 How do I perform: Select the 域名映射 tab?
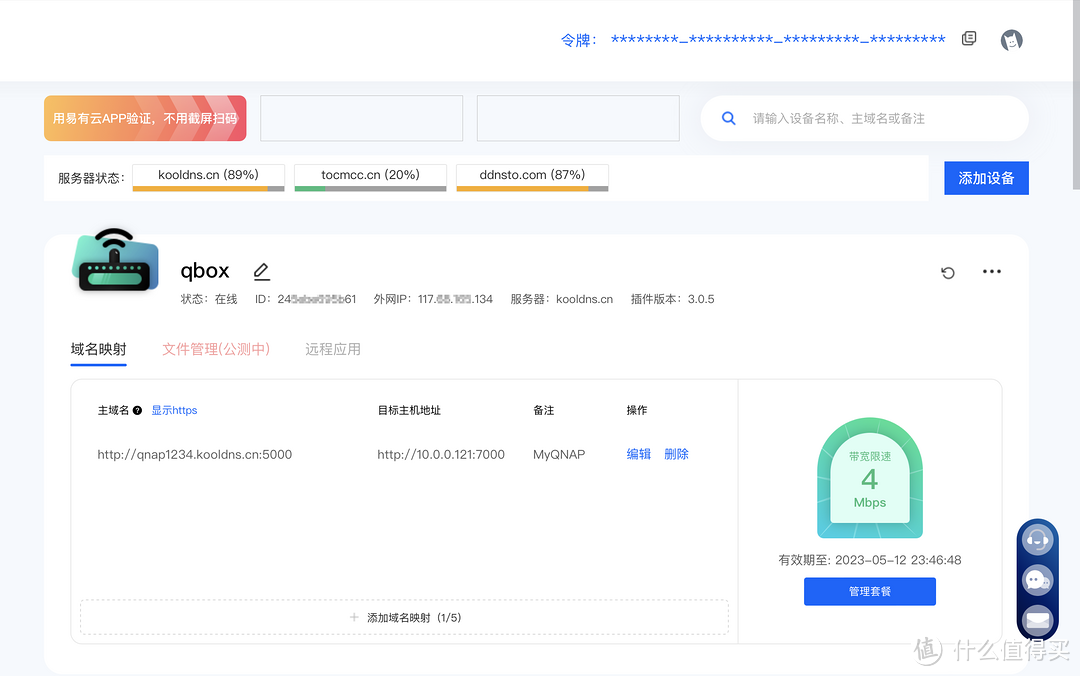pyautogui.click(x=98, y=349)
